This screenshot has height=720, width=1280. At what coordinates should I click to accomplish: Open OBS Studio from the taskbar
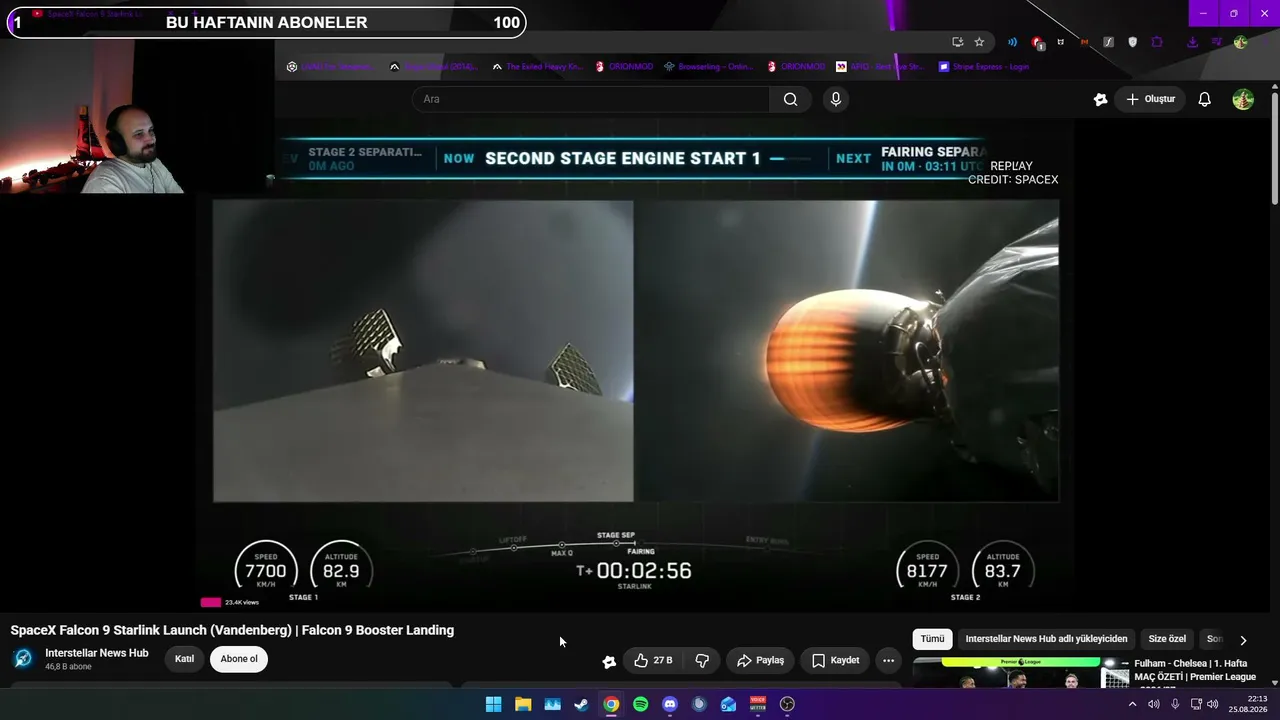pos(787,704)
